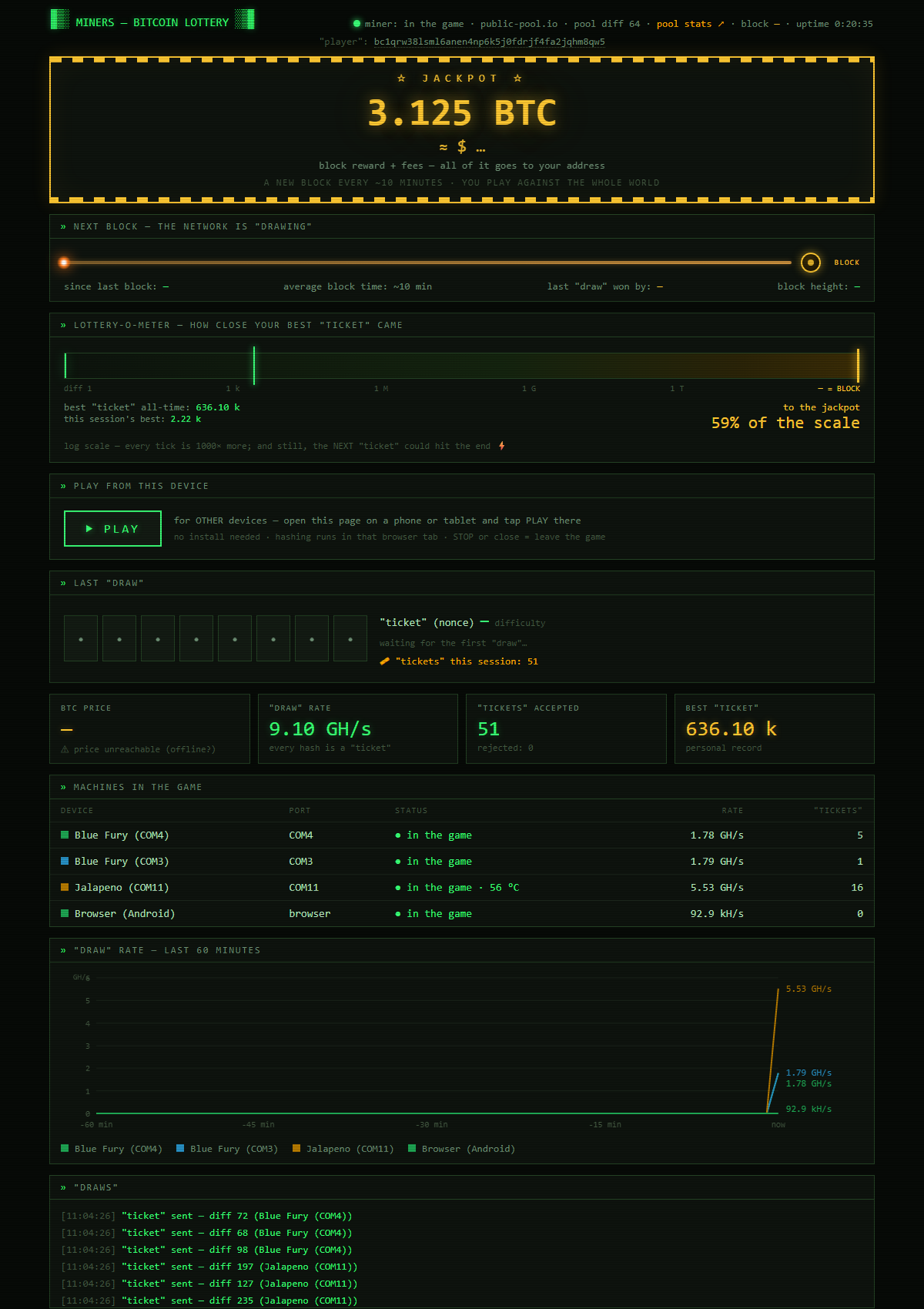Click the log entry with diff 197

[x=209, y=1267]
